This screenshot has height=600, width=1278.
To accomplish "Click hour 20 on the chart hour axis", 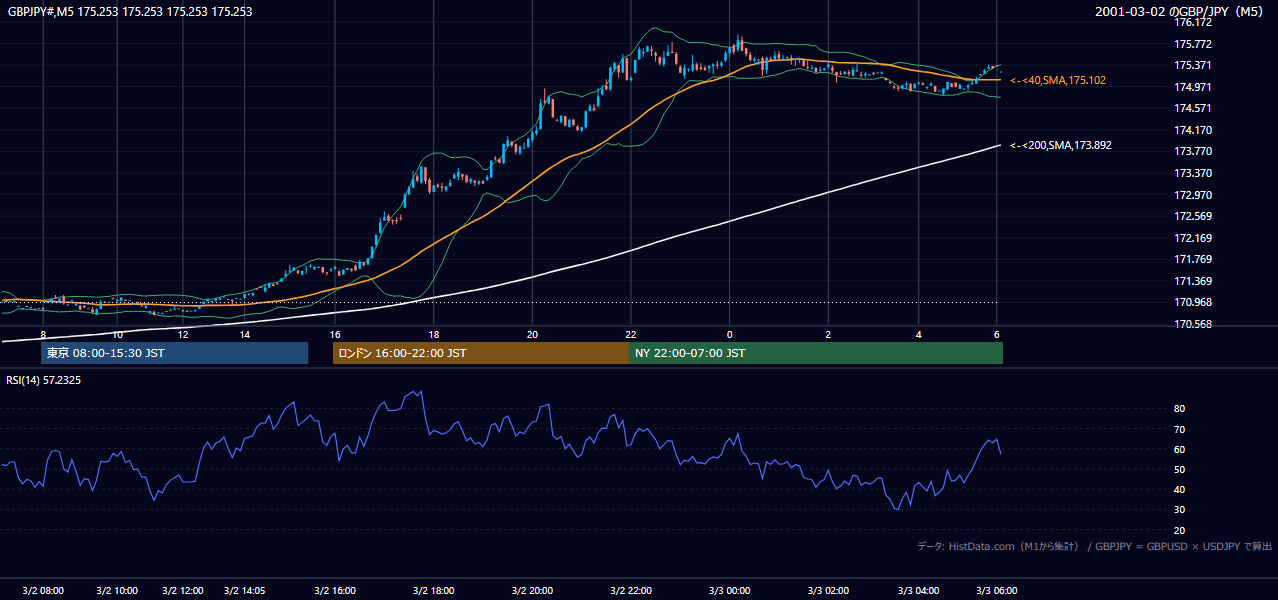I will pos(533,334).
